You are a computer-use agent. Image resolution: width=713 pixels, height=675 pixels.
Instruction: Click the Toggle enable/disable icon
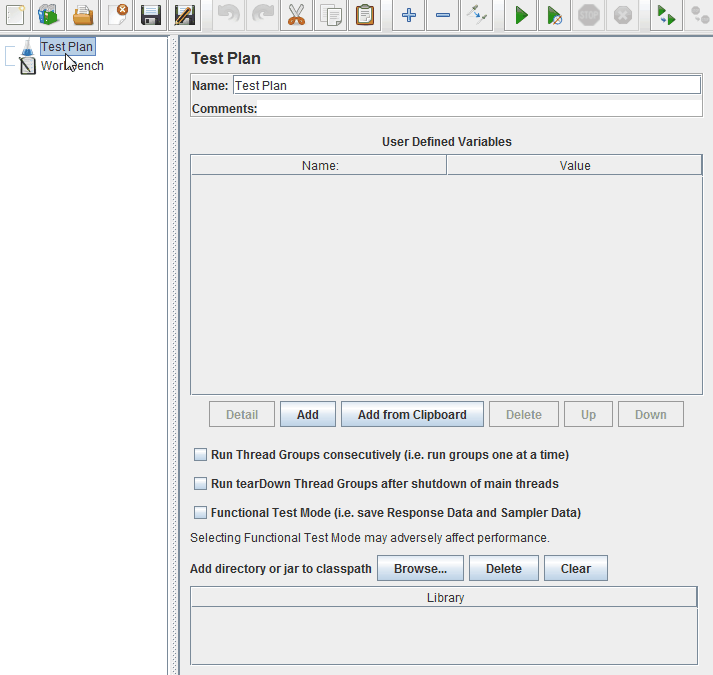[477, 15]
